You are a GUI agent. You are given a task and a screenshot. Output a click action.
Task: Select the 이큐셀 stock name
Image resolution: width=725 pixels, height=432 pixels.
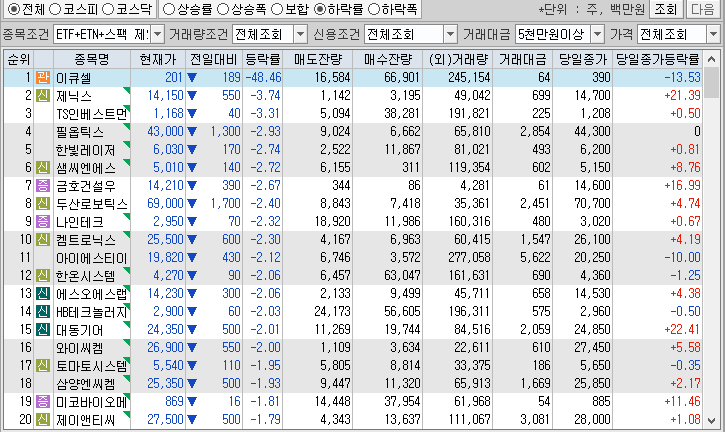[x=74, y=78]
